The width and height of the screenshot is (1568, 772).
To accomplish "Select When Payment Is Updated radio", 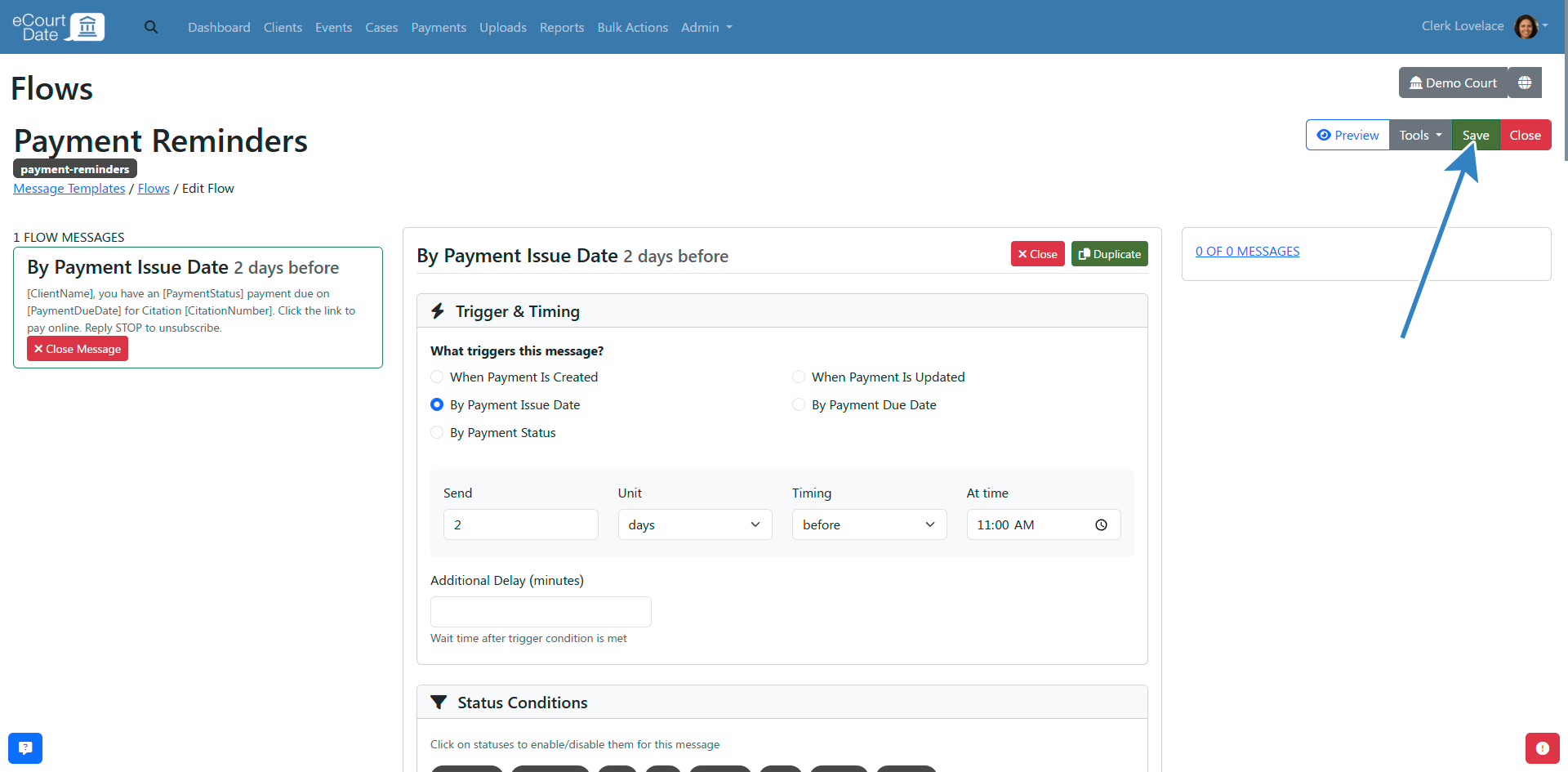I will coord(799,377).
